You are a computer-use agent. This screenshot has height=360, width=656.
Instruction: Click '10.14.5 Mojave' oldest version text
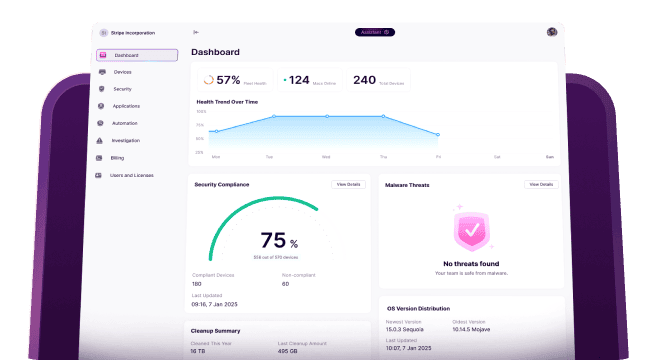tap(471, 329)
